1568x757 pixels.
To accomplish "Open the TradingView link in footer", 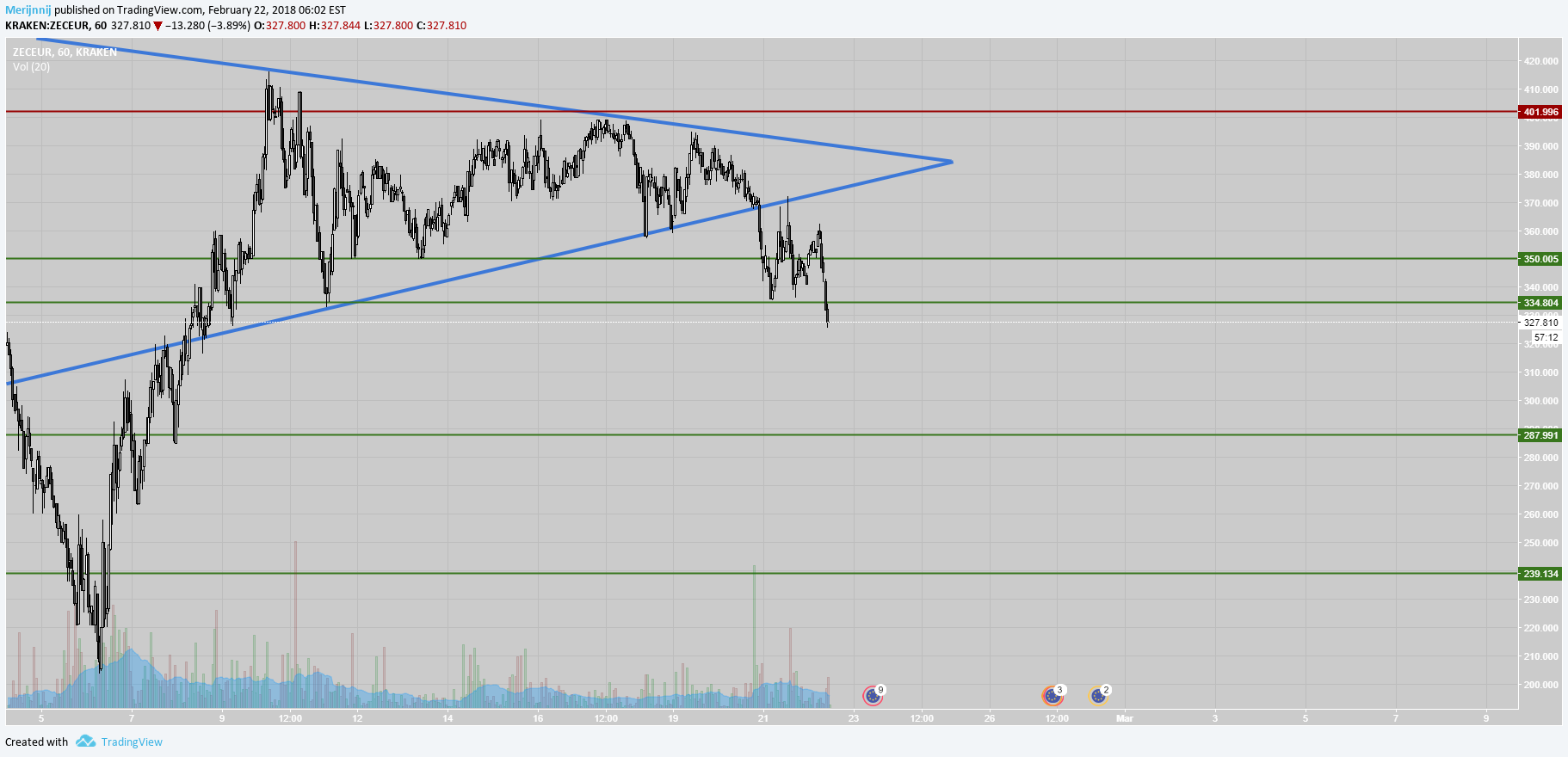I will coord(132,742).
